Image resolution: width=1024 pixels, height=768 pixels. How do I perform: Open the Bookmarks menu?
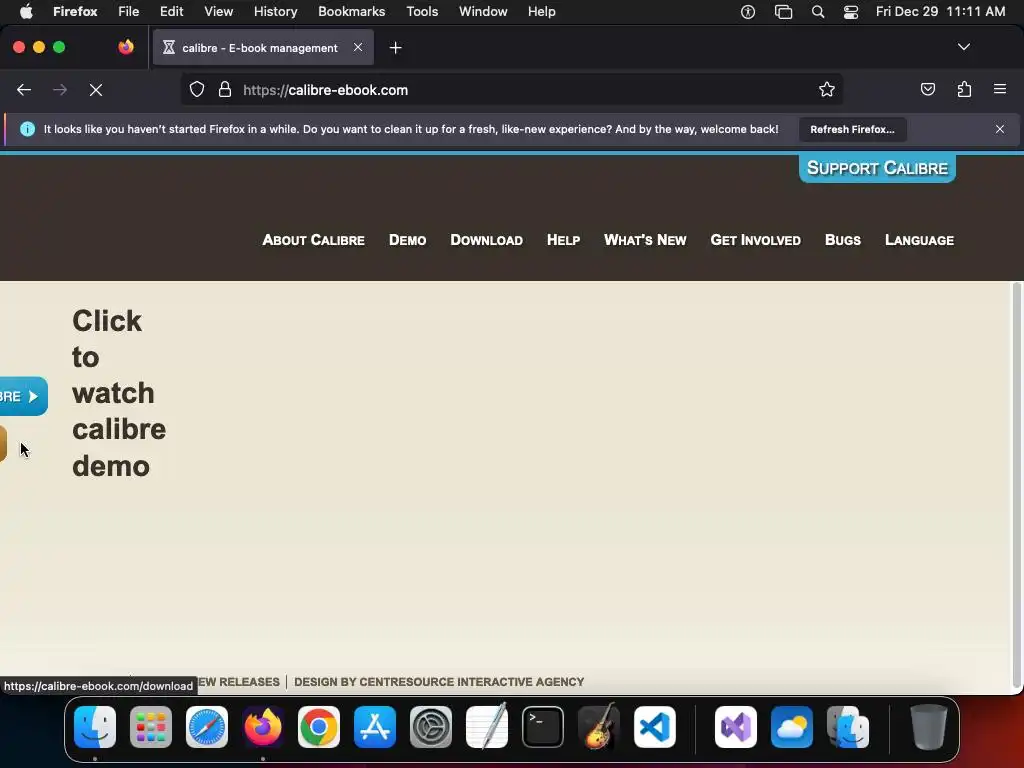[351, 12]
